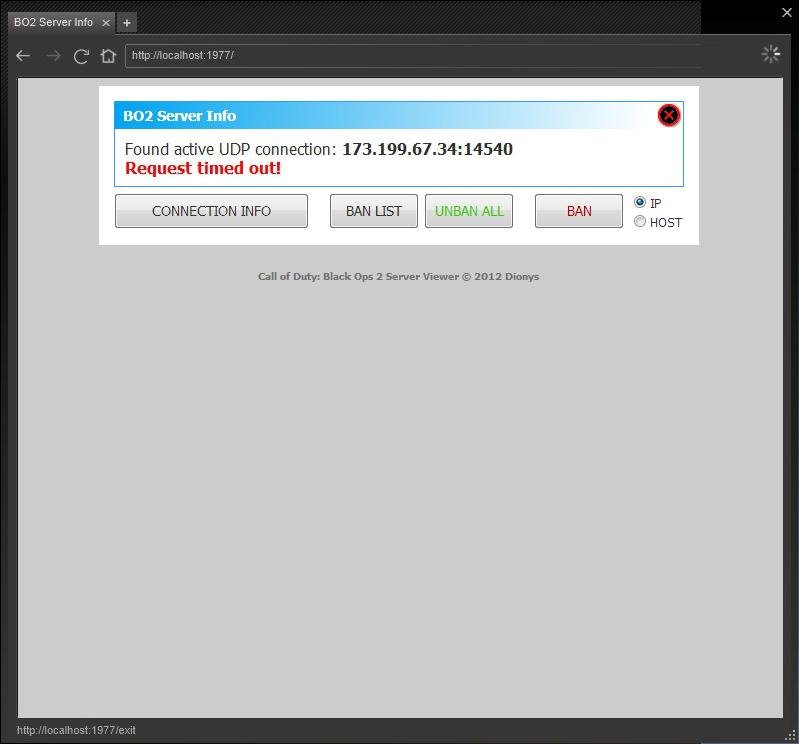
Task: Open the home page icon
Action: point(108,56)
